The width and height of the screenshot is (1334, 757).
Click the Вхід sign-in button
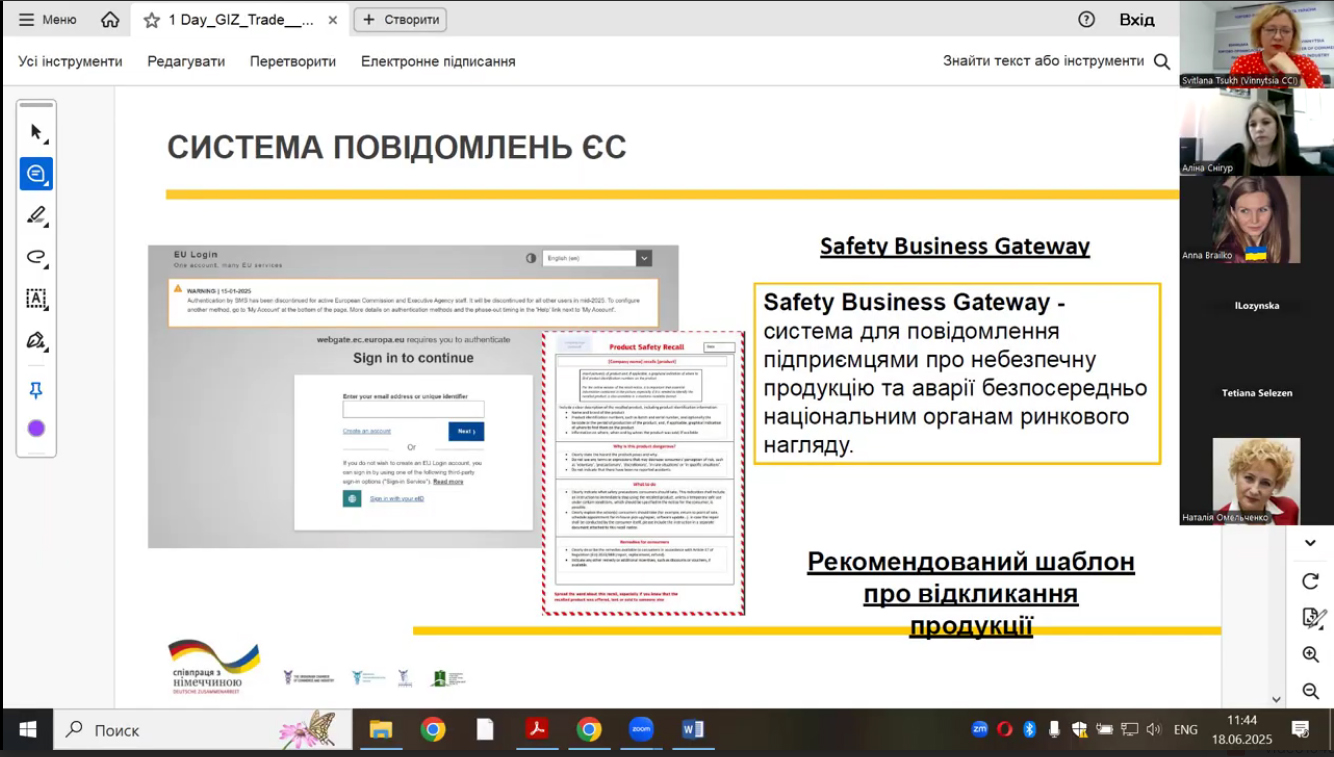1137,20
